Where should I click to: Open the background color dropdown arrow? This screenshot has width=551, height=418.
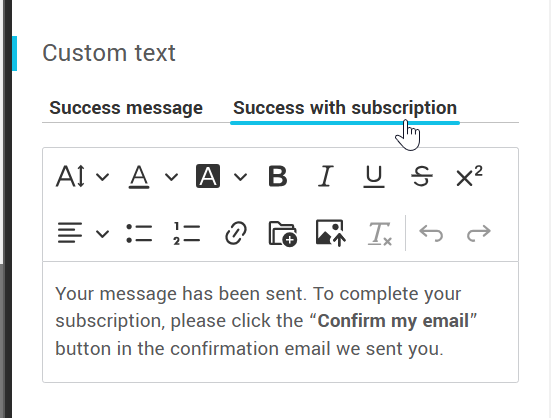(x=240, y=177)
